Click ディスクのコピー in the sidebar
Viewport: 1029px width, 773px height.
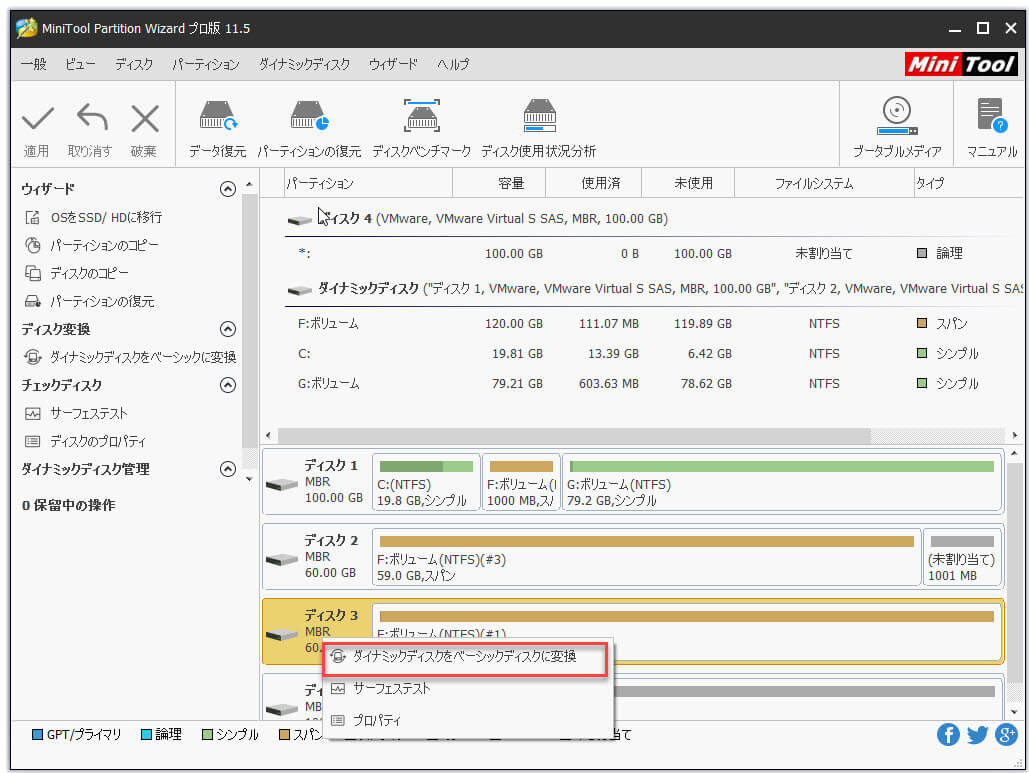(x=89, y=273)
